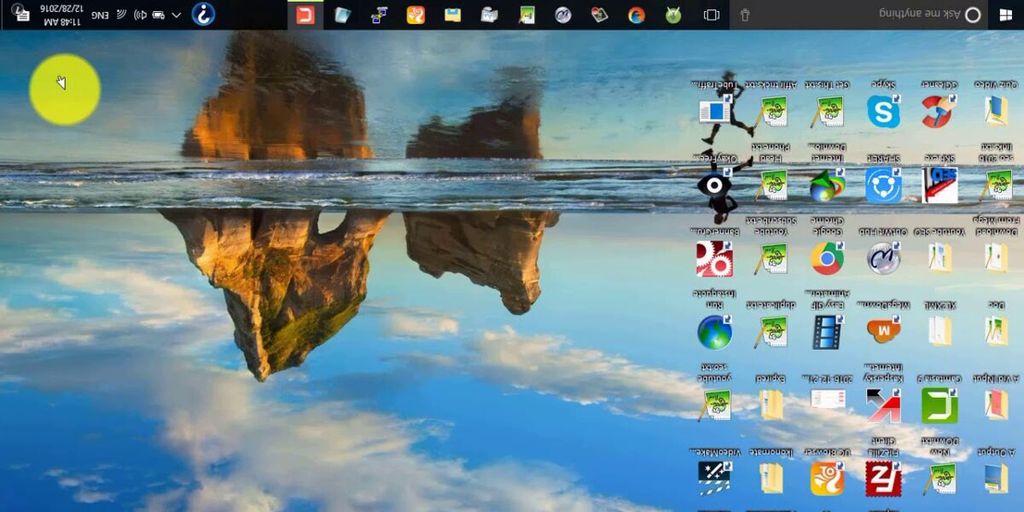Open File Explorer from the taskbar
The image size is (1024, 512).
[453, 14]
